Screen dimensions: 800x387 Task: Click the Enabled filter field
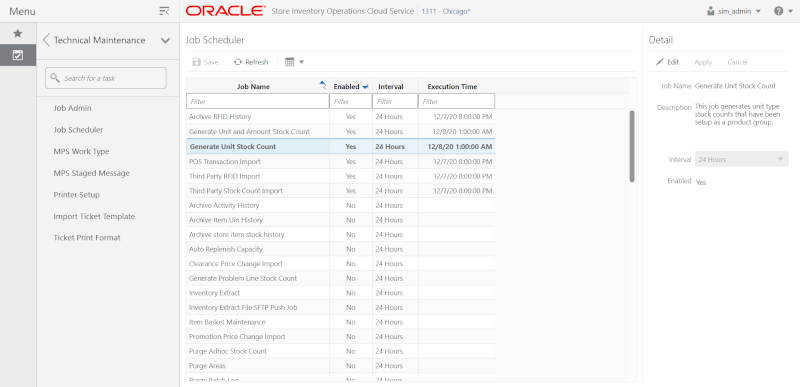(x=351, y=101)
